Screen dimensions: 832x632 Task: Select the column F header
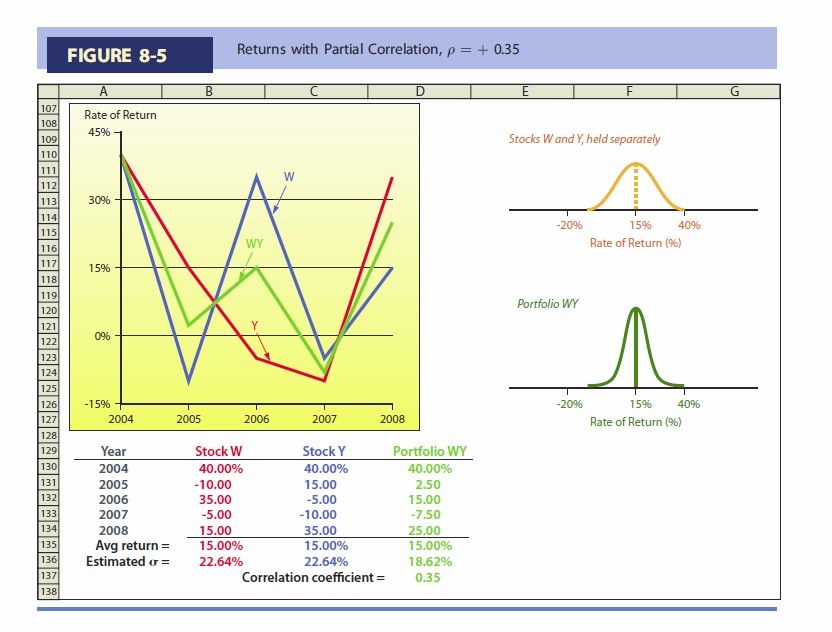[x=628, y=92]
